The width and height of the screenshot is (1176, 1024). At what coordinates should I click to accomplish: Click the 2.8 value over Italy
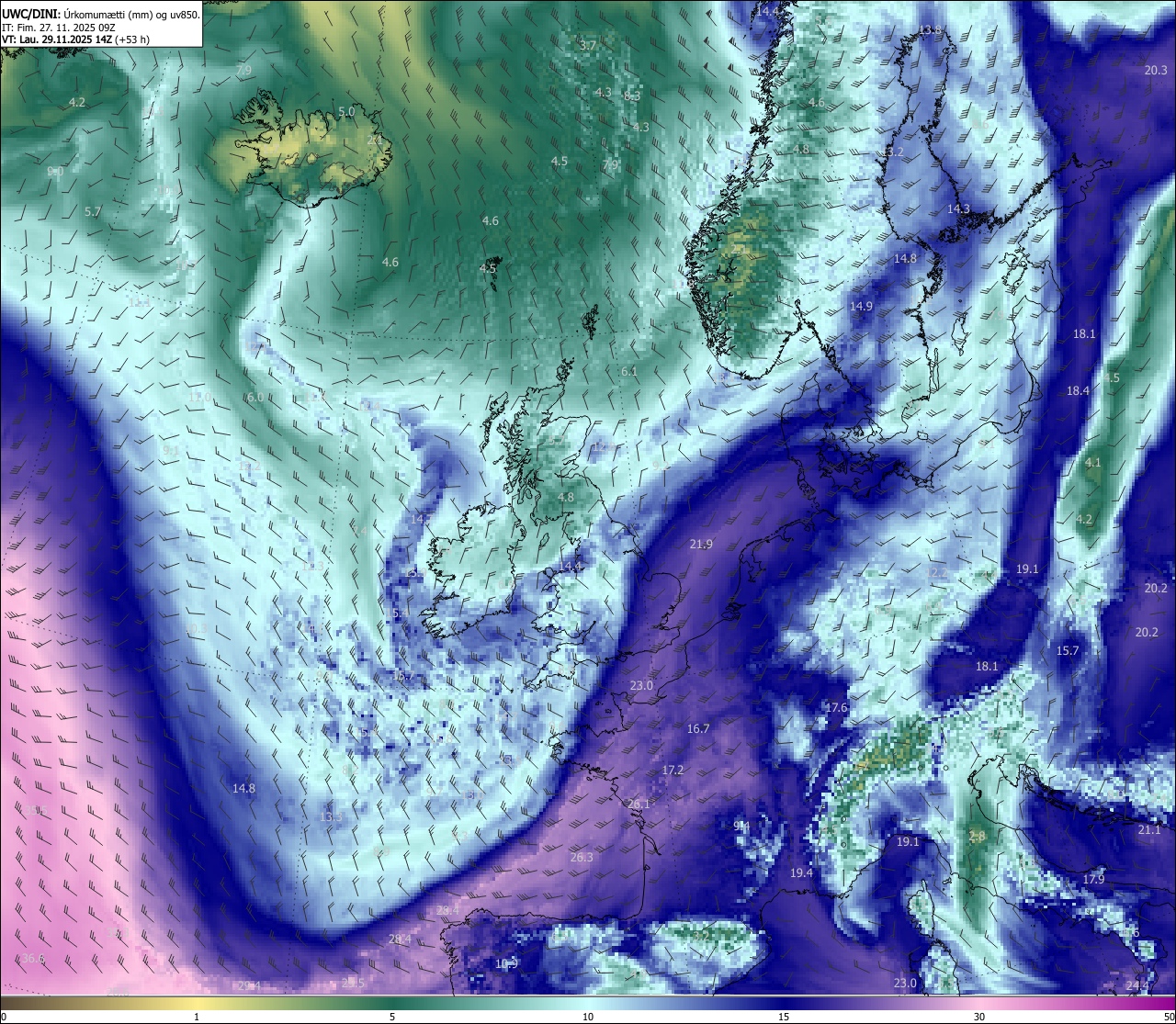(978, 837)
